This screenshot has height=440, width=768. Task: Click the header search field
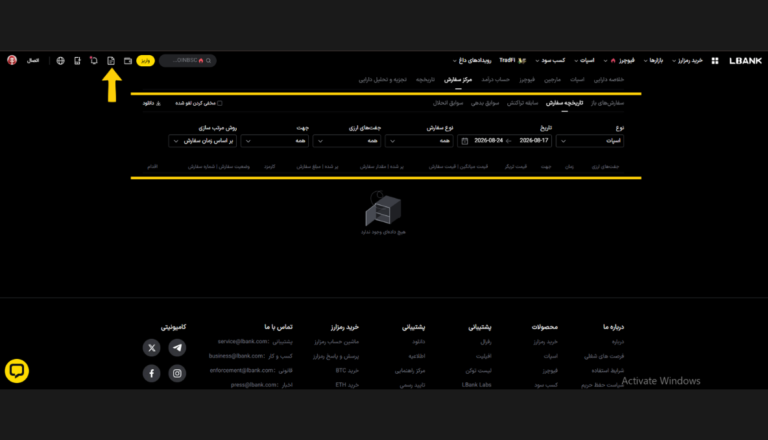[x=188, y=61]
